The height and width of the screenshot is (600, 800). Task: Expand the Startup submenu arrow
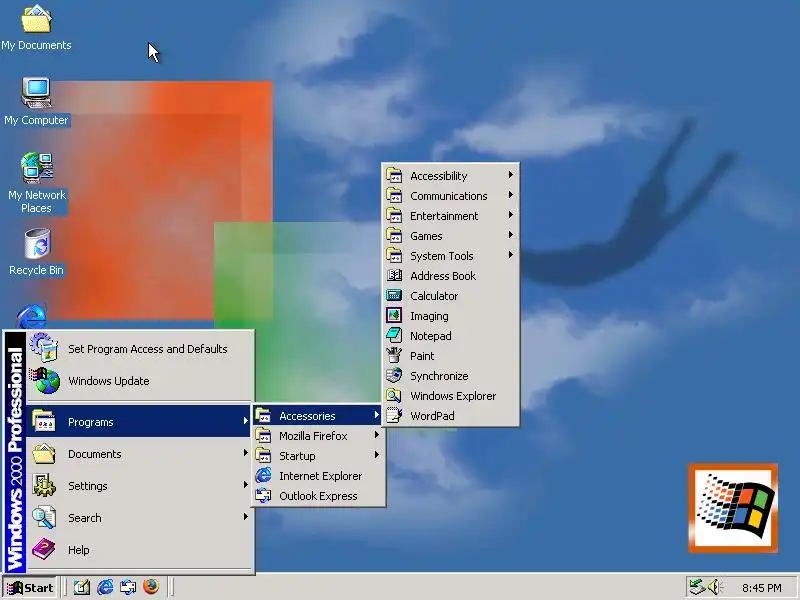click(x=377, y=455)
